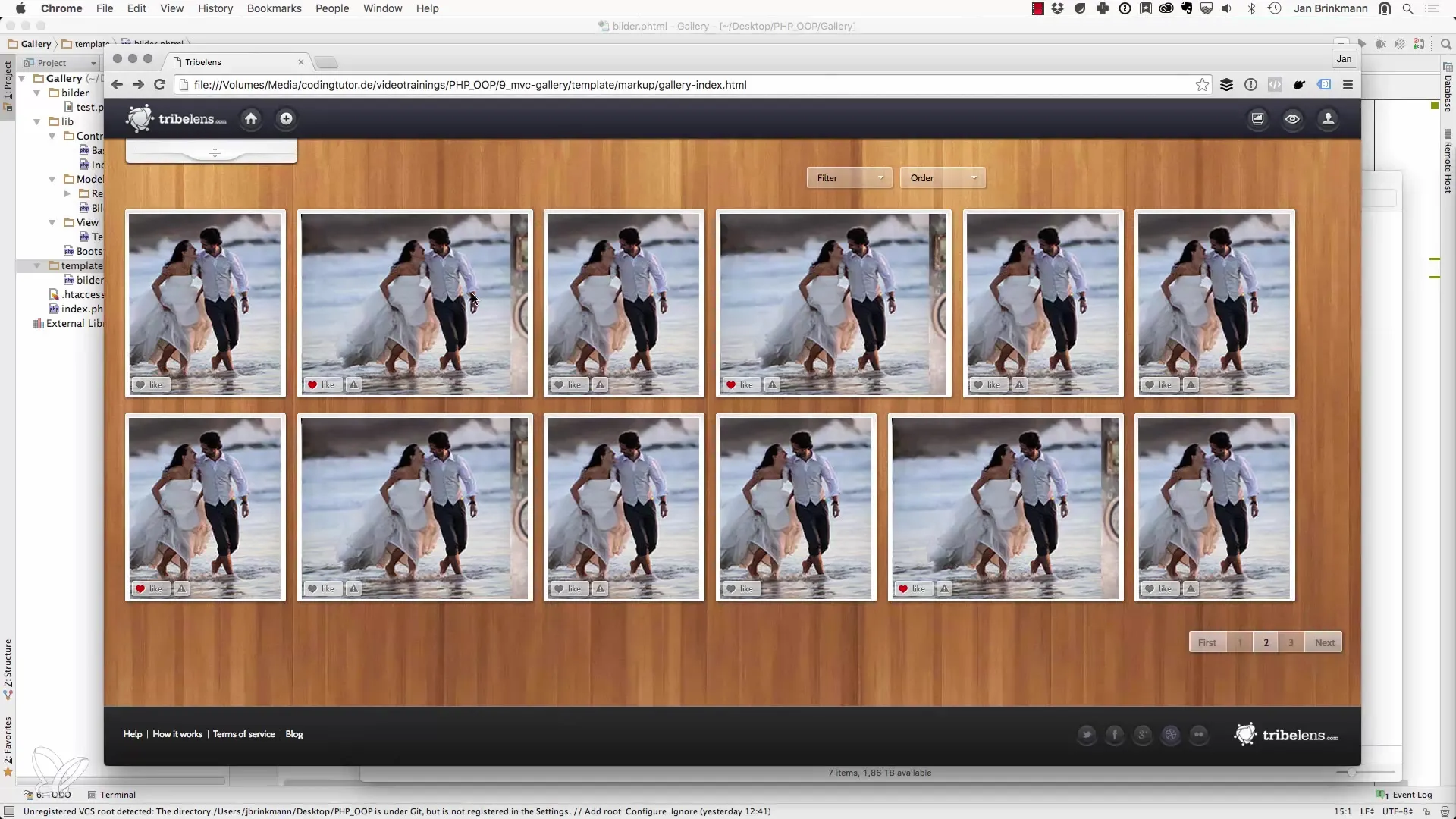Open the Terms of service footer link
1456x819 pixels.
tap(243, 734)
